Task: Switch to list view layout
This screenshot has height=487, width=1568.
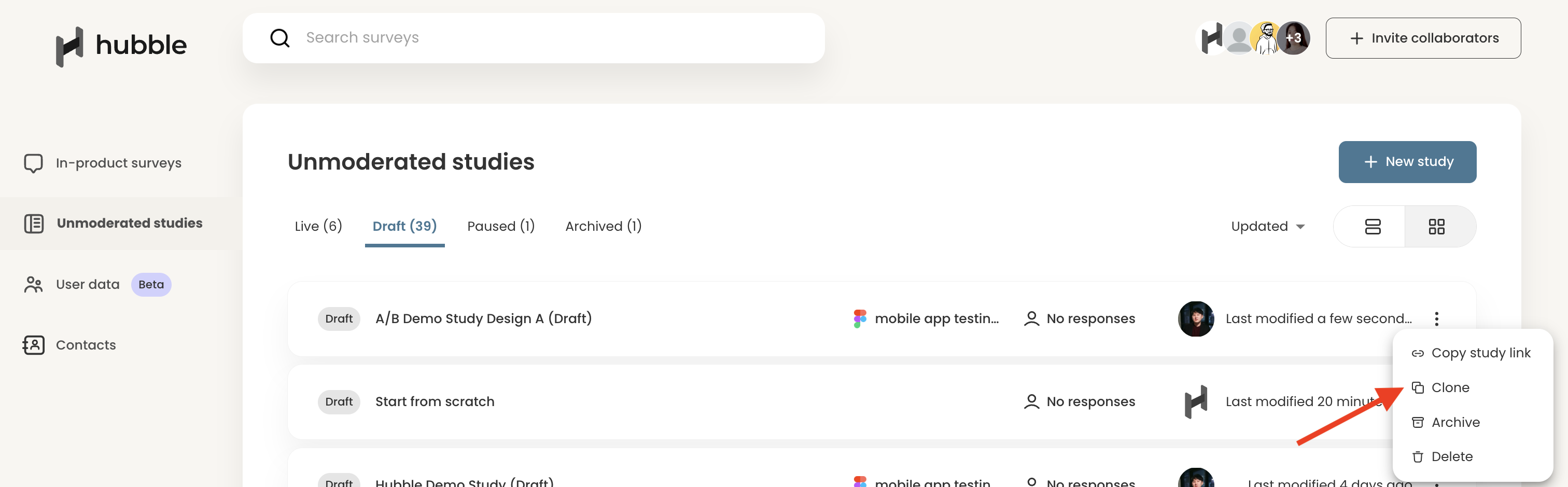Action: 1373,227
